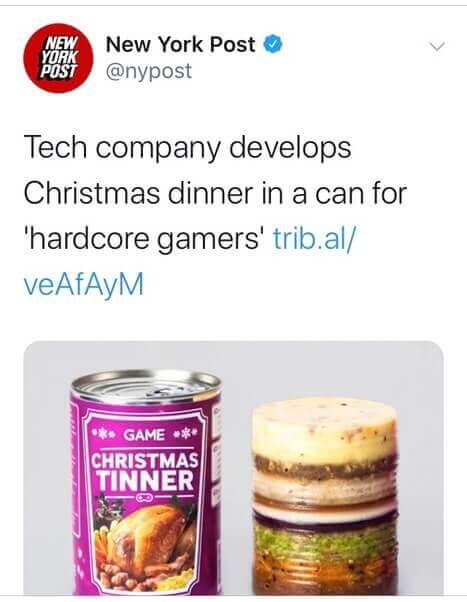The width and height of the screenshot is (467, 602).
Task: Expand the tweet options chevron menu
Action: pyautogui.click(x=437, y=46)
